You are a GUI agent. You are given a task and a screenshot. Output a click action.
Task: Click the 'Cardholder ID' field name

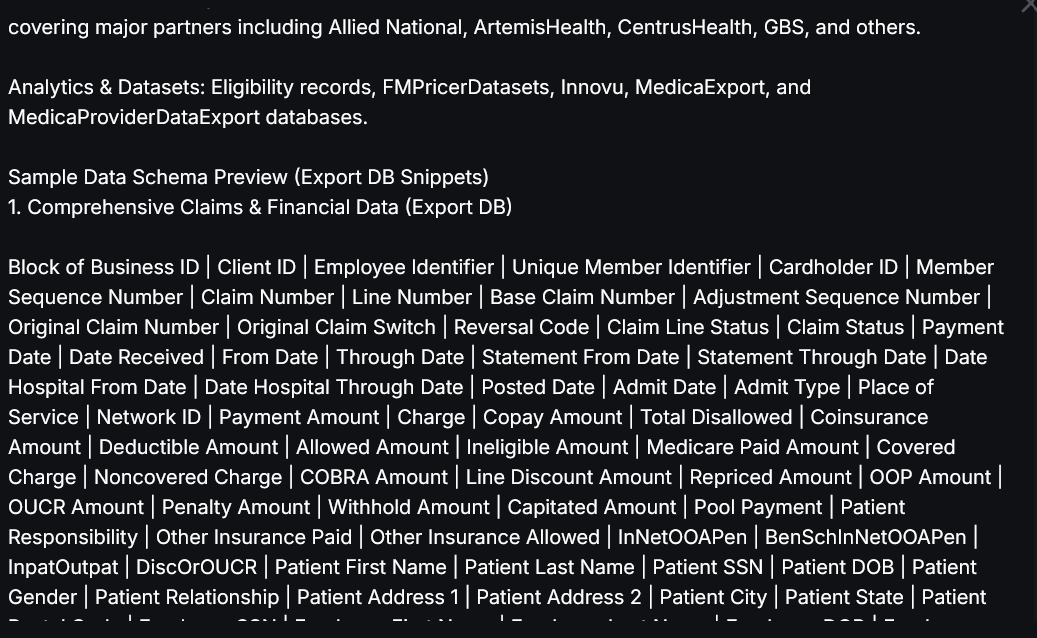[833, 267]
